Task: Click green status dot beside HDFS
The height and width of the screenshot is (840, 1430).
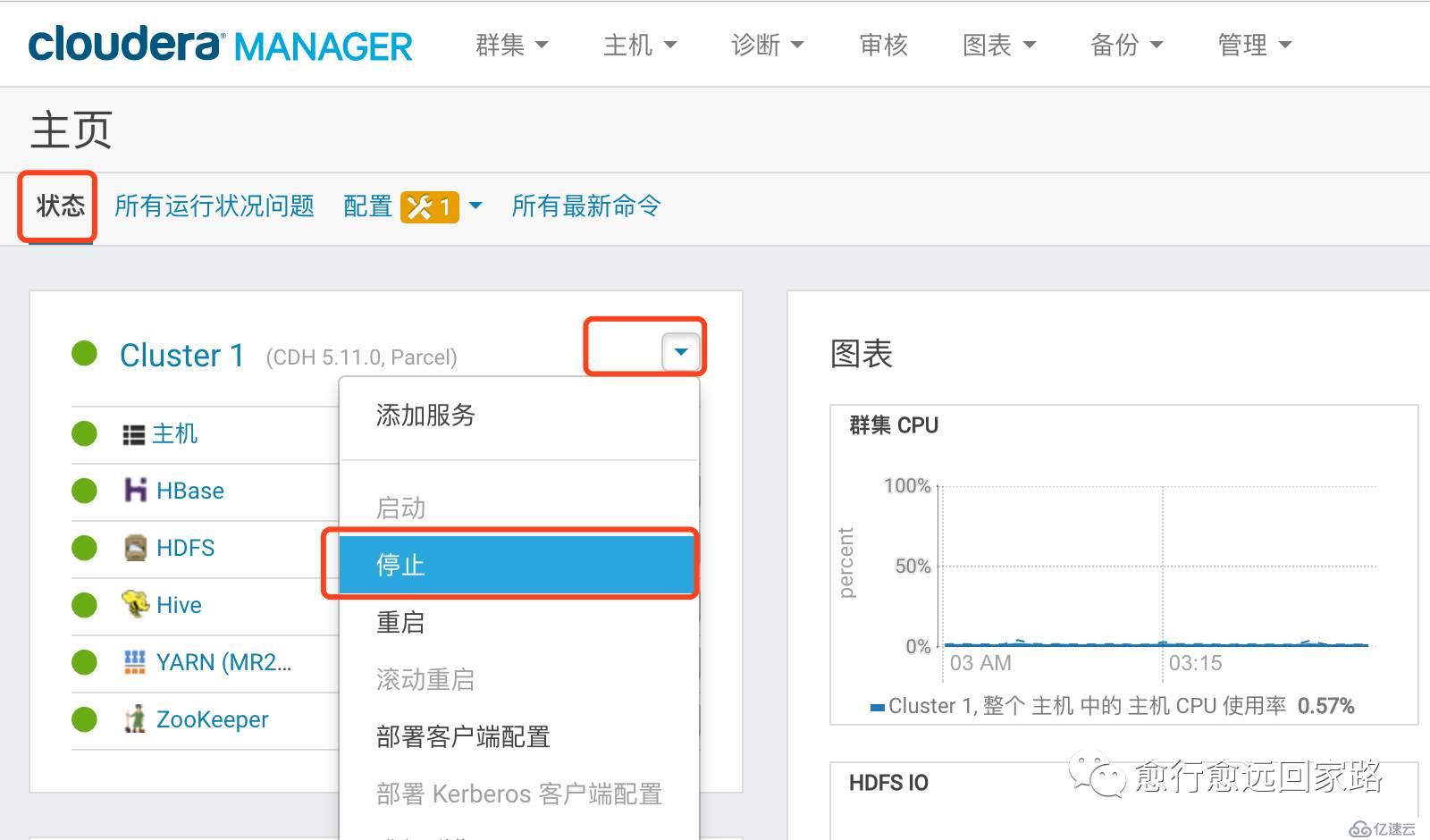Action: point(84,548)
